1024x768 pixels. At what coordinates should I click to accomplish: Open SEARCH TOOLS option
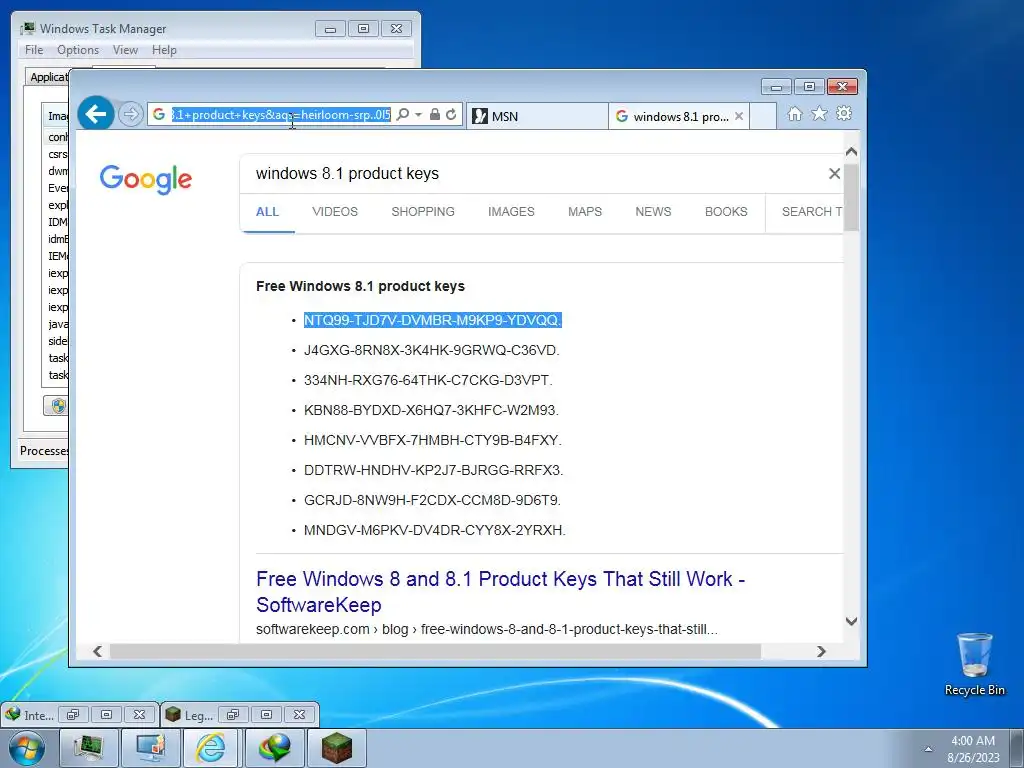pos(812,212)
